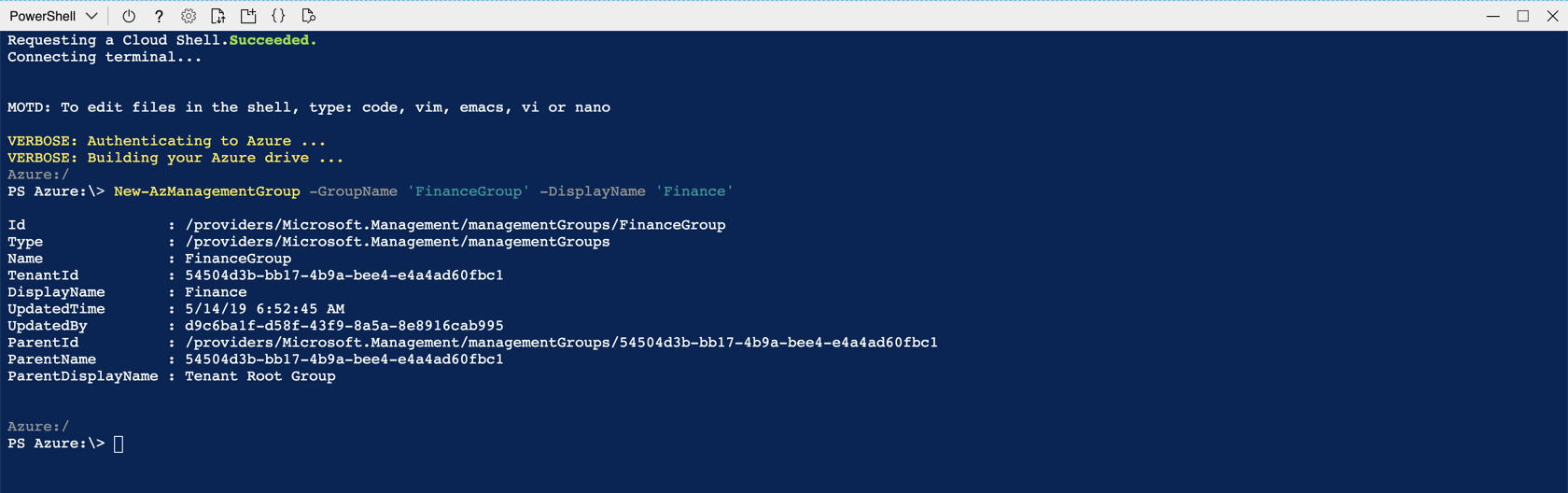Select the PowerShell label in toolbar
The image size is (1568, 493).
43,16
